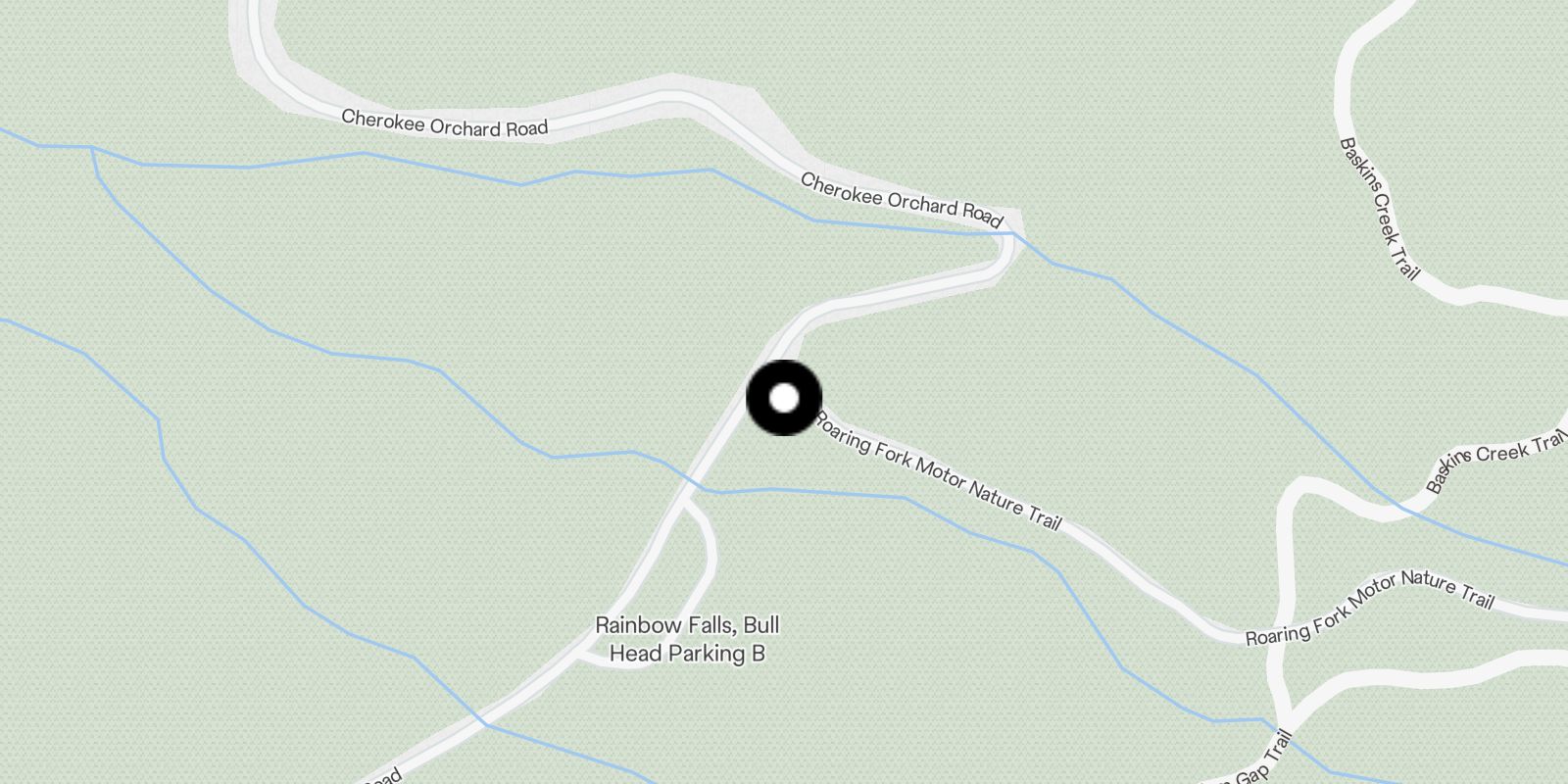The image size is (1568, 784).
Task: Select the Rainbow Falls, Bull Head Parking B label
Action: click(687, 639)
